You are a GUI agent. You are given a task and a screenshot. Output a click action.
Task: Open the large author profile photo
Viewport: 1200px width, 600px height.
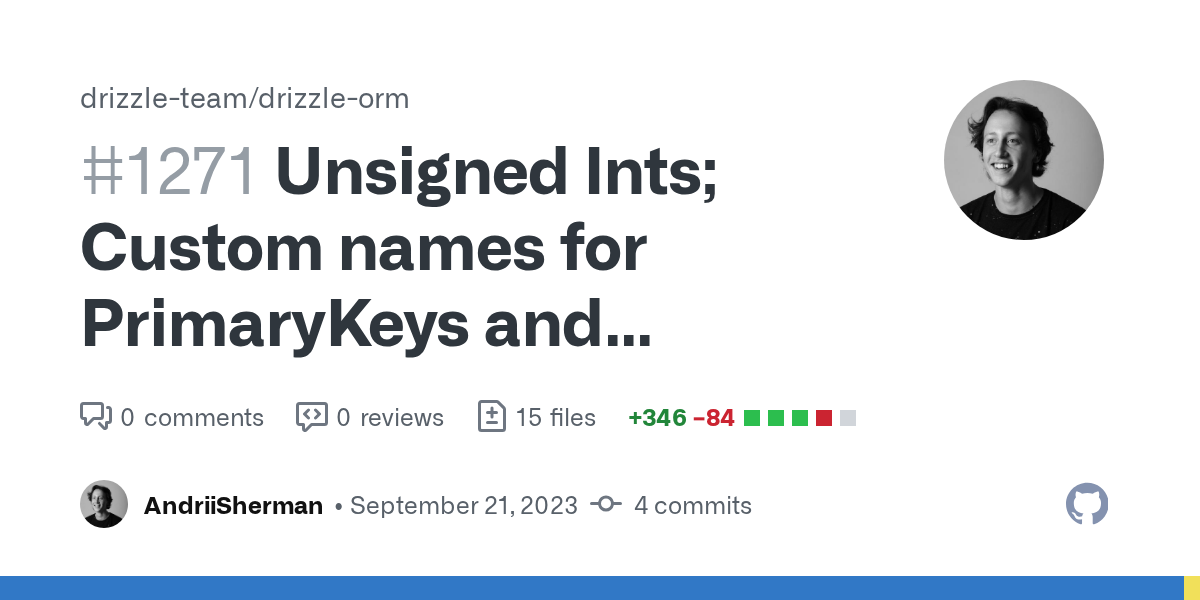pyautogui.click(x=1023, y=160)
